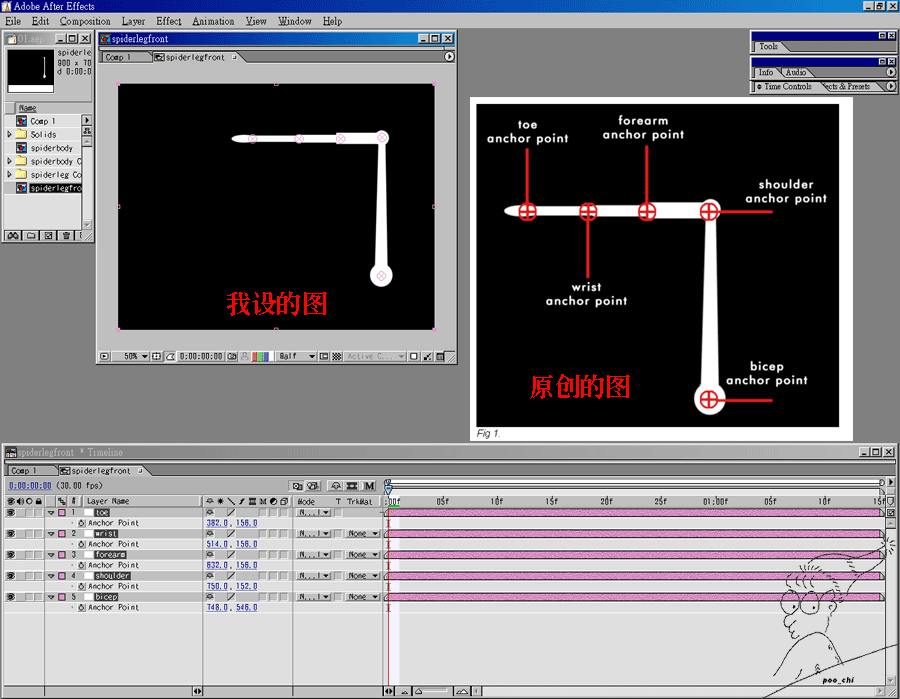Image resolution: width=900 pixels, height=699 pixels.
Task: Click the Draft 3D icon in Timeline
Action: (x=312, y=486)
